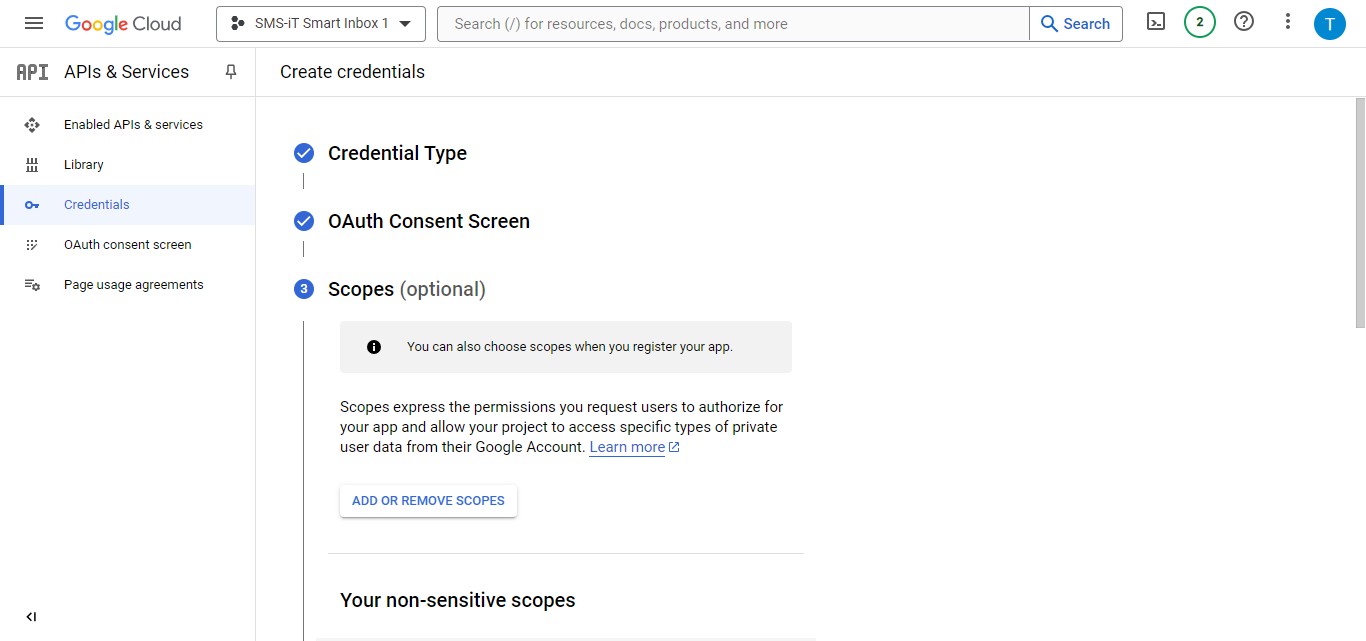Follow the Learn more link

(627, 448)
